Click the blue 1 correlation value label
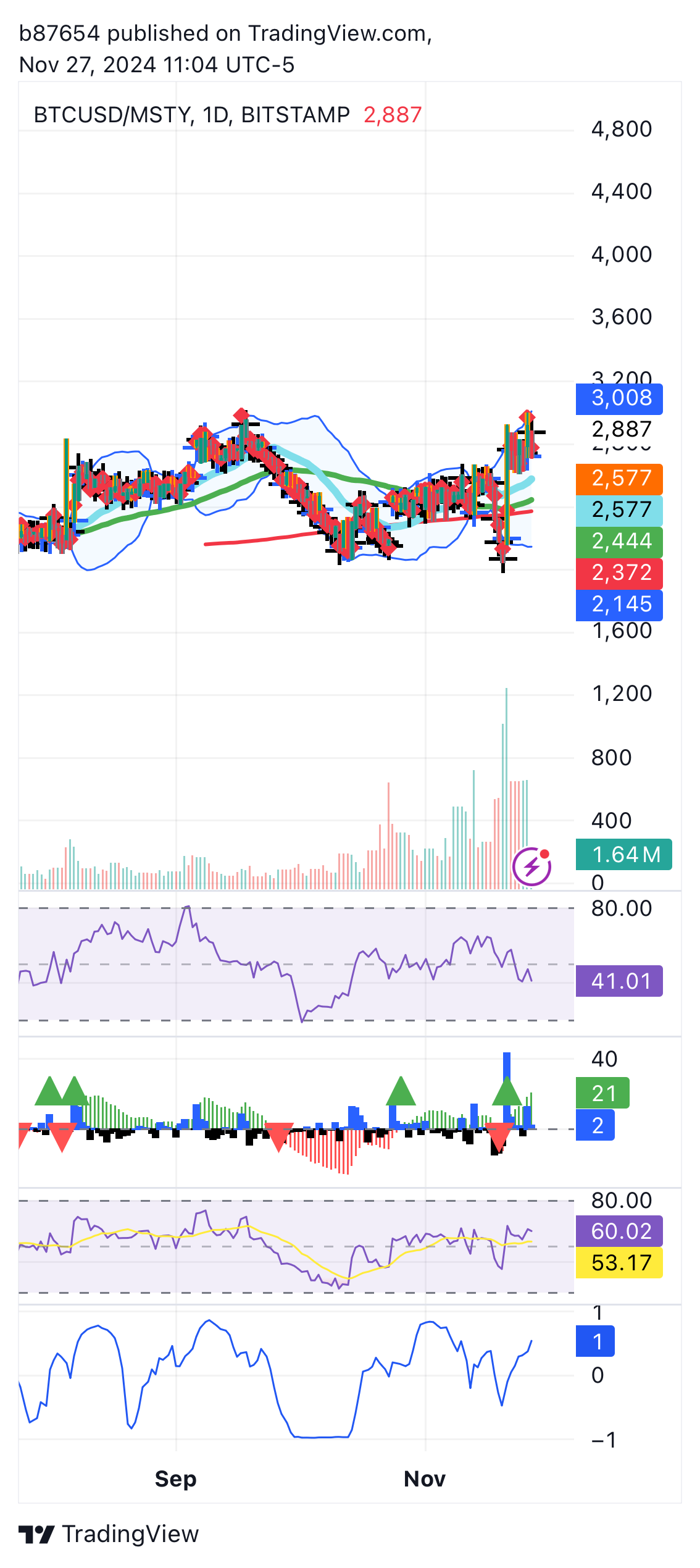The height and width of the screenshot is (1568, 700). 595,1341
